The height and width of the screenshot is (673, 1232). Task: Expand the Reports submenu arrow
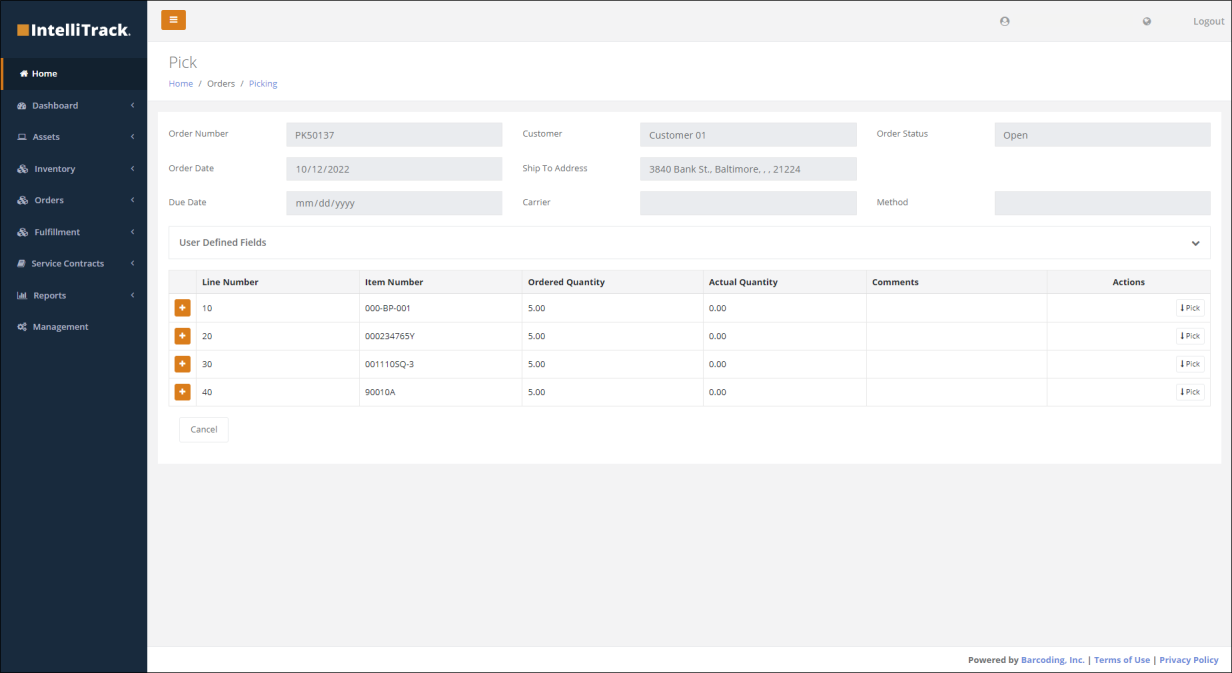(x=132, y=295)
